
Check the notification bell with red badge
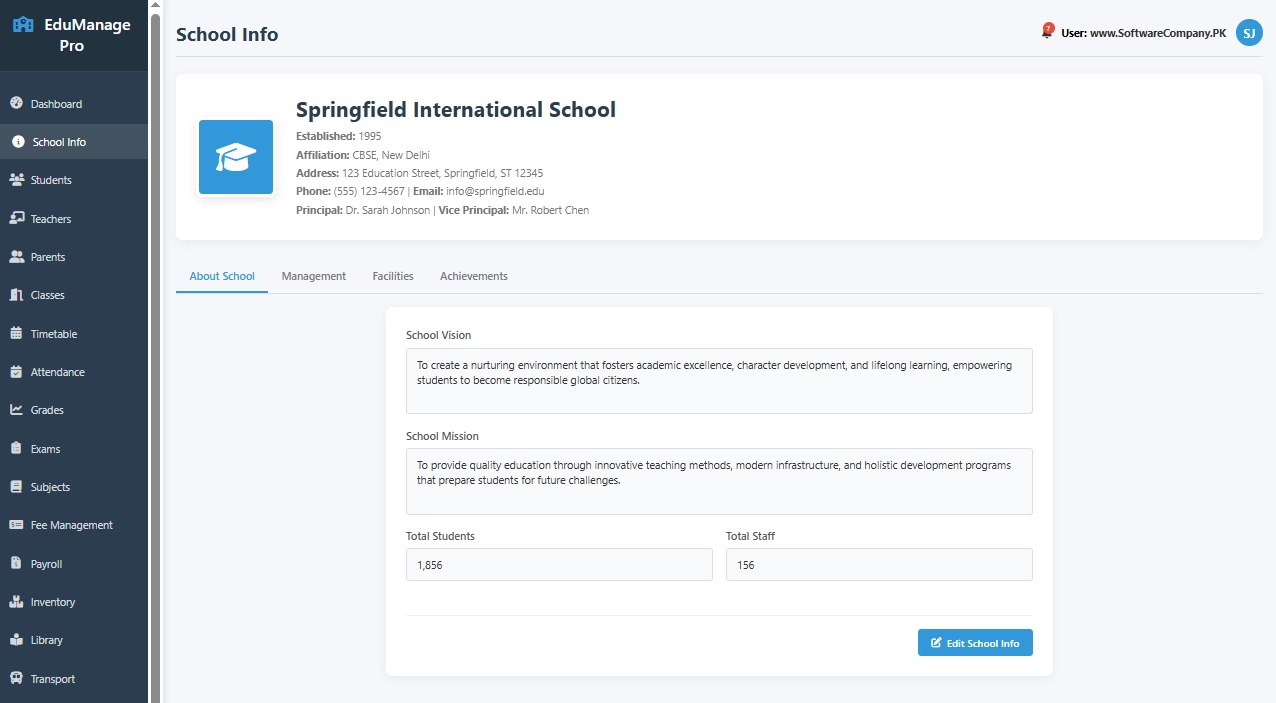[x=1048, y=32]
